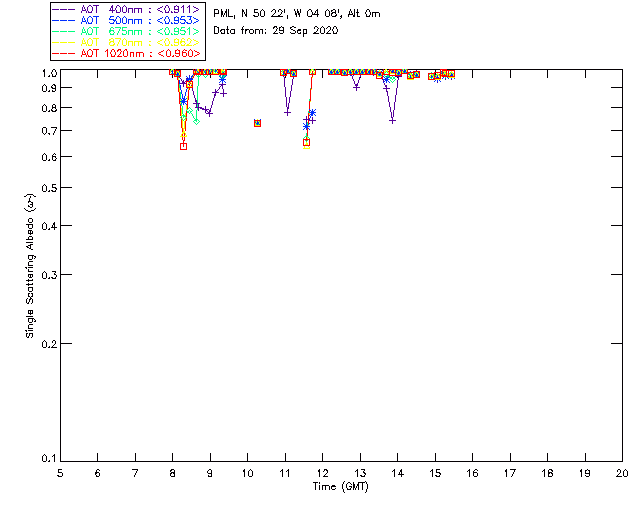This screenshot has width=640, height=512.
Task: Click the 10 x-axis tick label
Action: (247, 473)
